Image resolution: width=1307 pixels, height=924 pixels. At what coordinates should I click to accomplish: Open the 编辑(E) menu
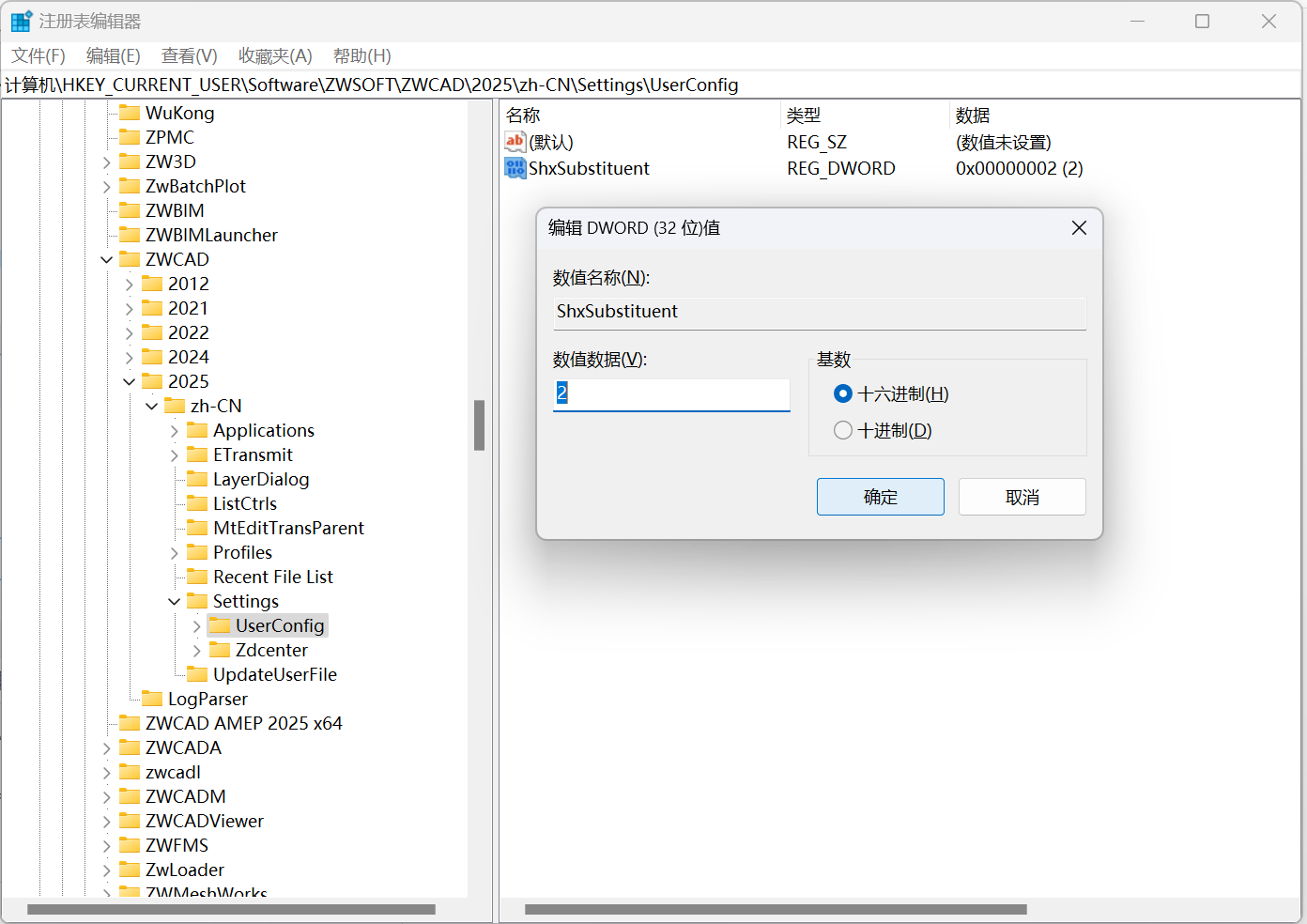pos(114,56)
